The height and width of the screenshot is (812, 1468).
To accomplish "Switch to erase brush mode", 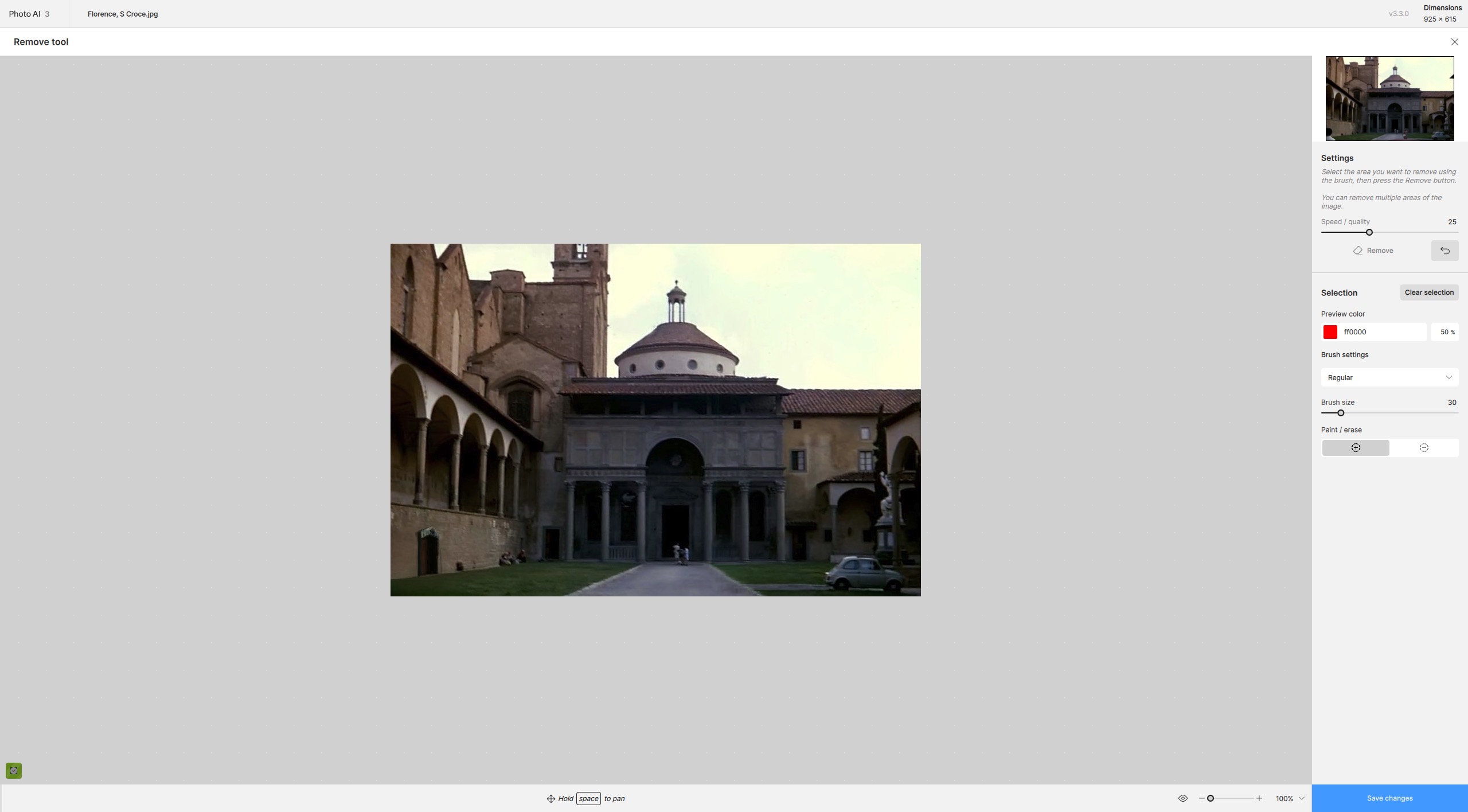I will coord(1423,448).
